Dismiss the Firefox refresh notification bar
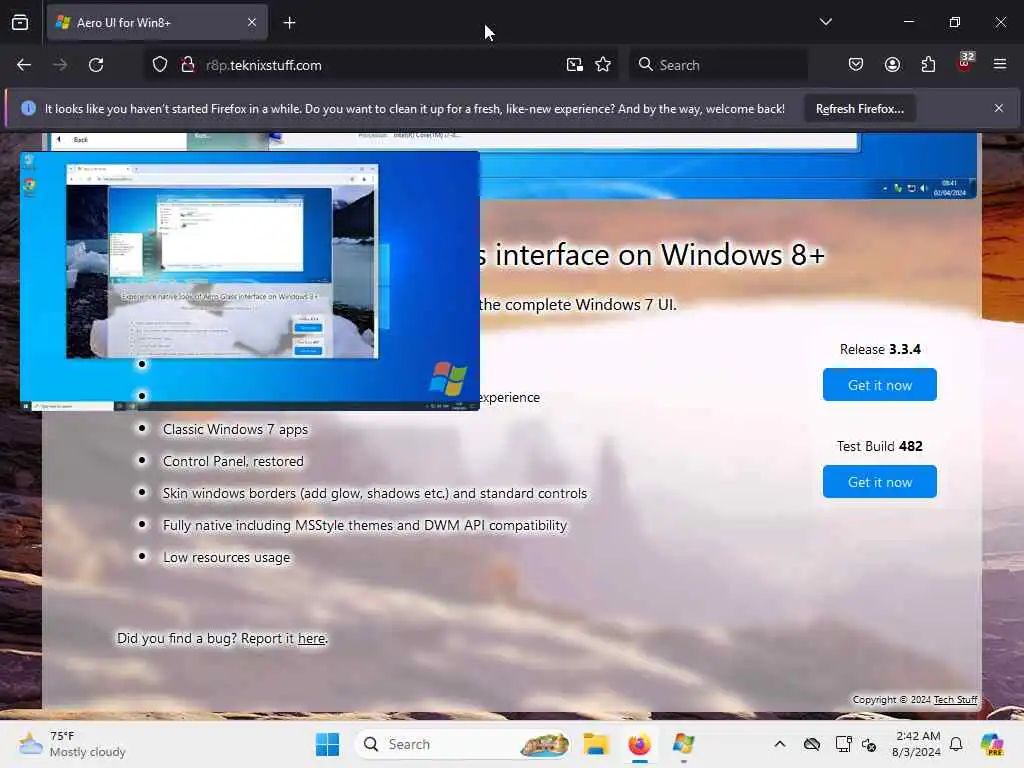This screenshot has width=1024, height=768. tap(999, 108)
